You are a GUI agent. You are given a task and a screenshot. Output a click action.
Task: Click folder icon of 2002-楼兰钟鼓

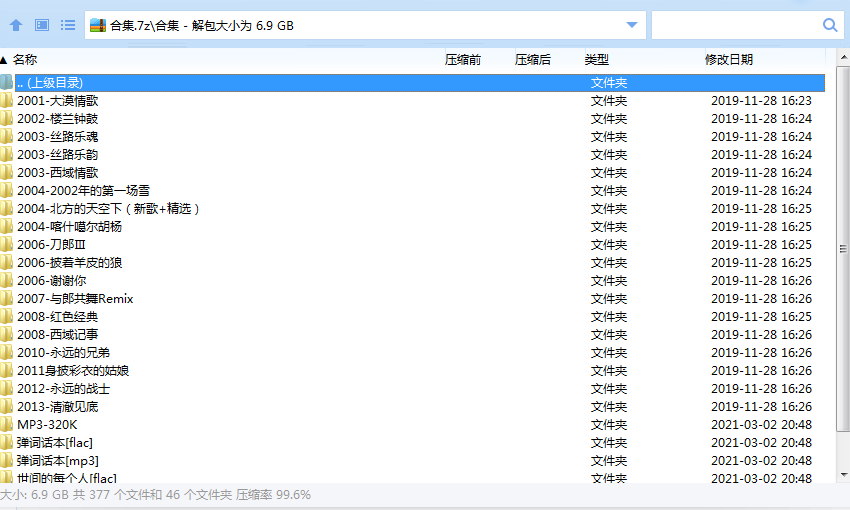click(x=6, y=119)
